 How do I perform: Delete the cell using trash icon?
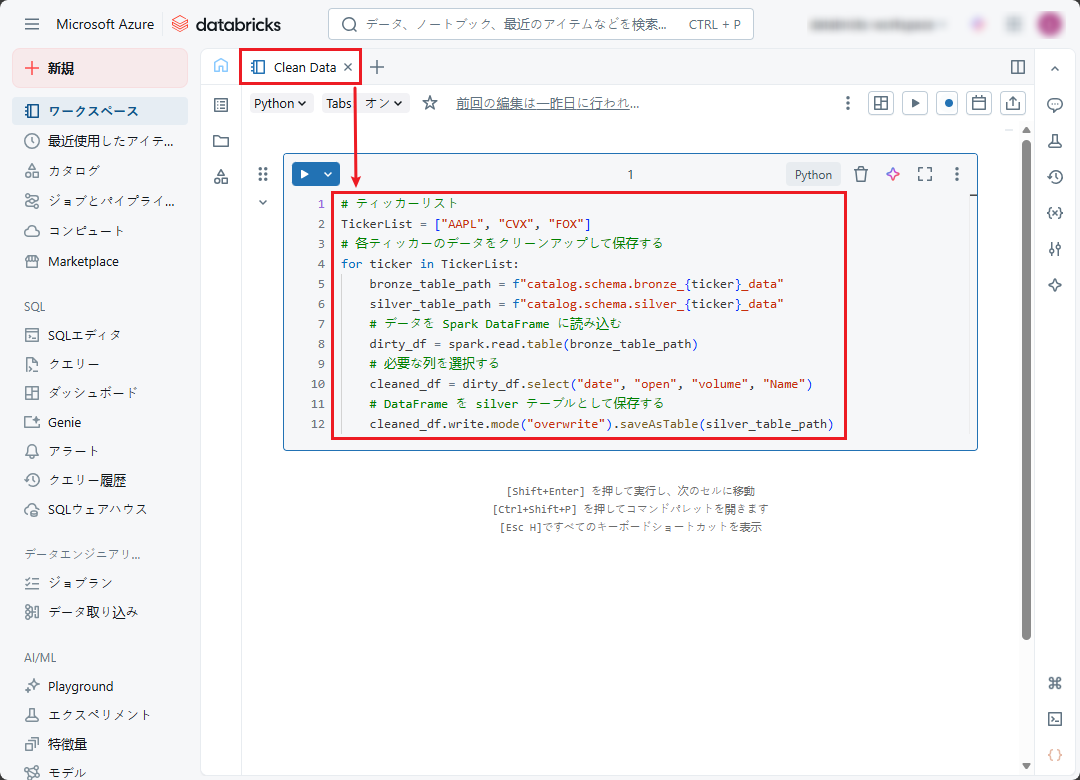[860, 174]
